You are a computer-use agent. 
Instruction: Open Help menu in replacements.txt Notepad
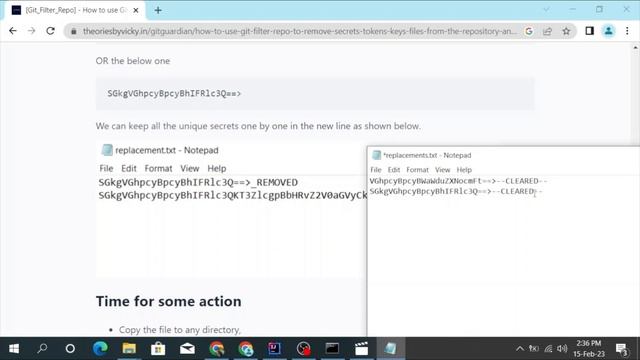point(464,170)
